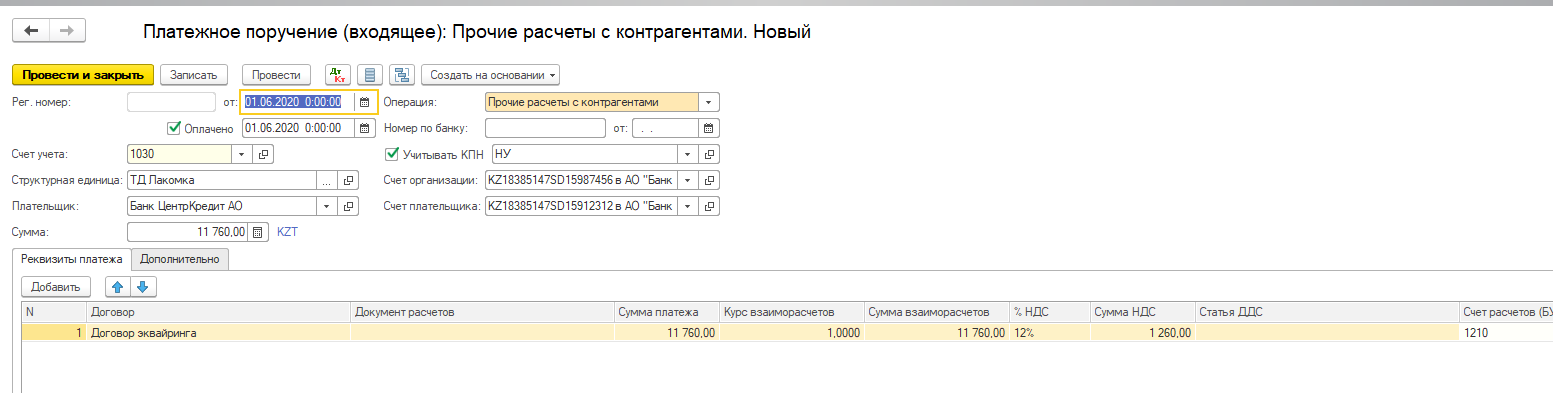This screenshot has height=393, width=1553.
Task: Click the KZT currency link
Action: click(287, 232)
